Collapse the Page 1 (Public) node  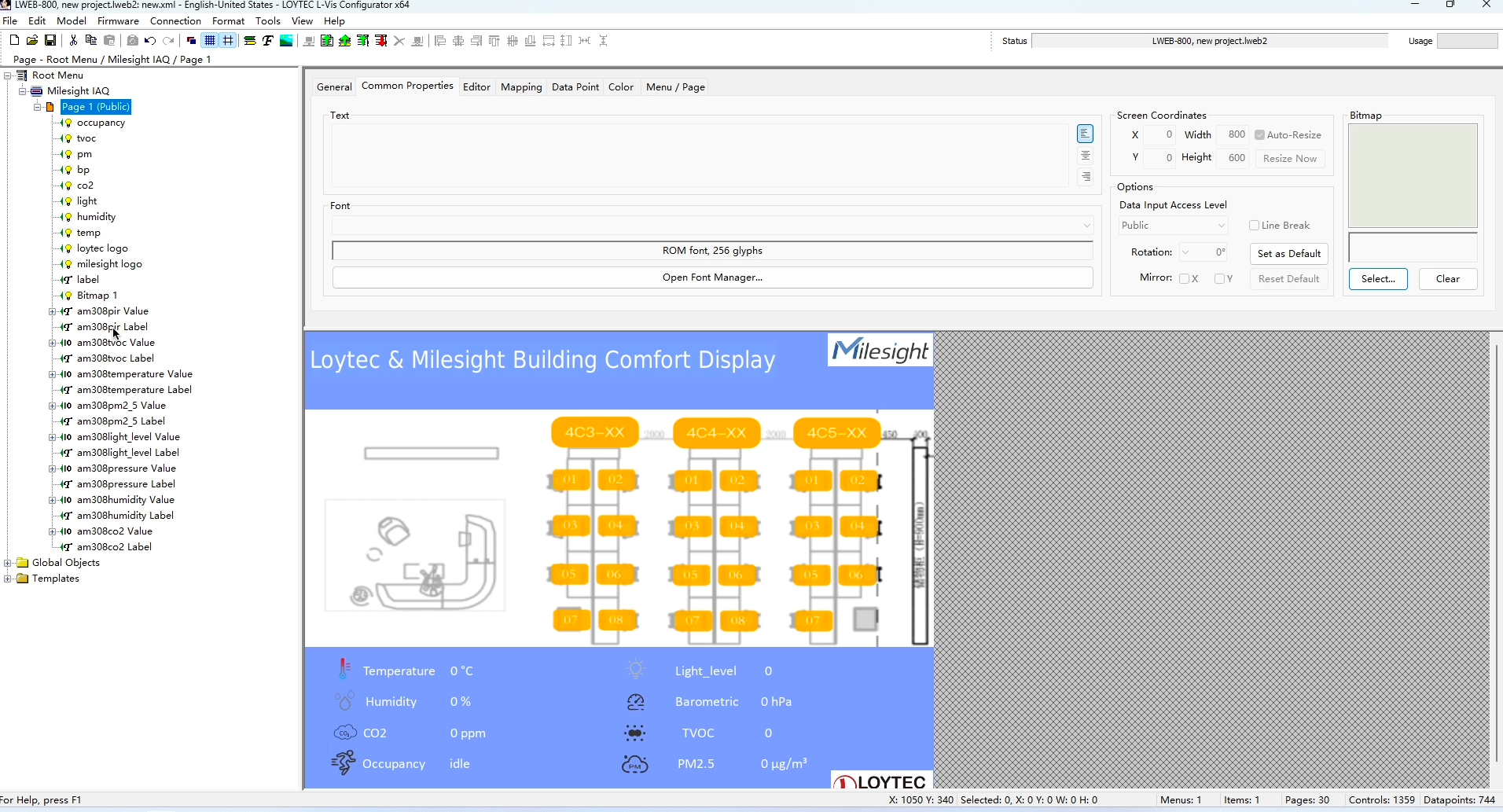pos(37,107)
